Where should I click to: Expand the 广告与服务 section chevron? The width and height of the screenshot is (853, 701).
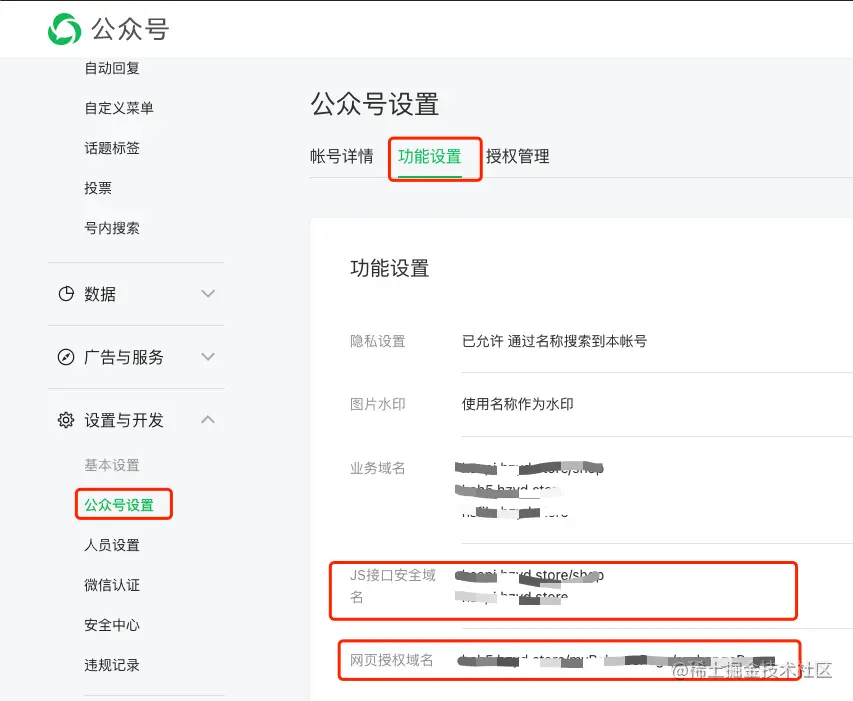(208, 357)
